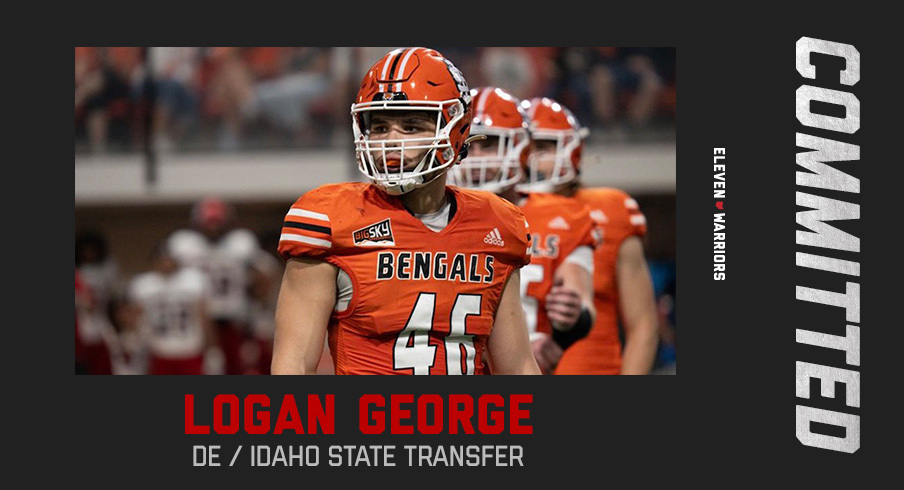Click the jersey number 46
Screen dimensions: 904x490
click(437, 333)
